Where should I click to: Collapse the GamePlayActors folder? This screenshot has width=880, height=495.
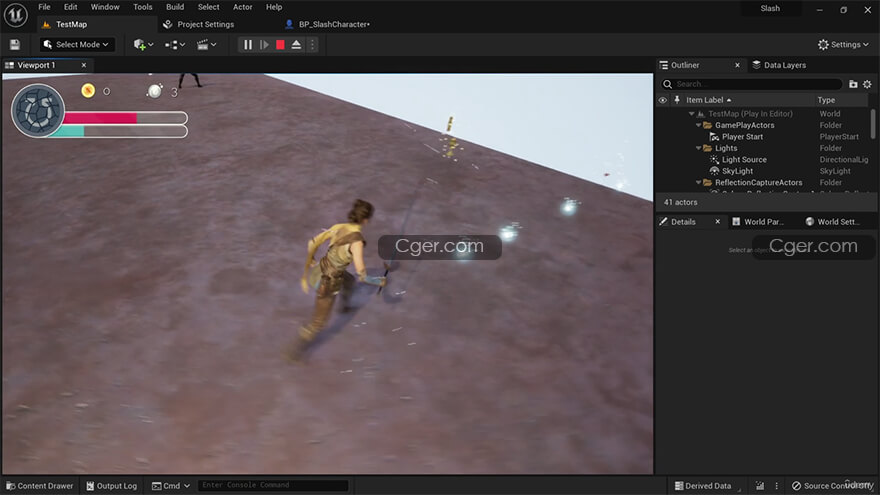699,125
